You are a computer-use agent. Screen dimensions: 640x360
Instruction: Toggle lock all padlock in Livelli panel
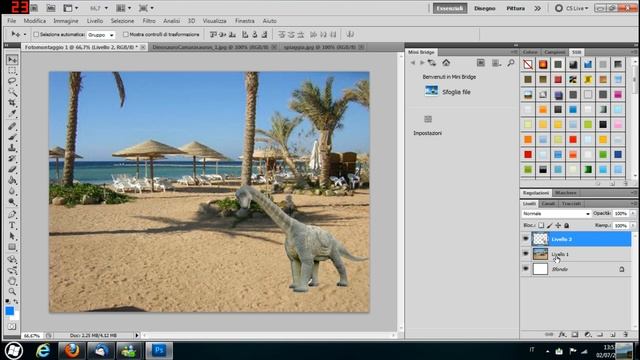[567, 225]
